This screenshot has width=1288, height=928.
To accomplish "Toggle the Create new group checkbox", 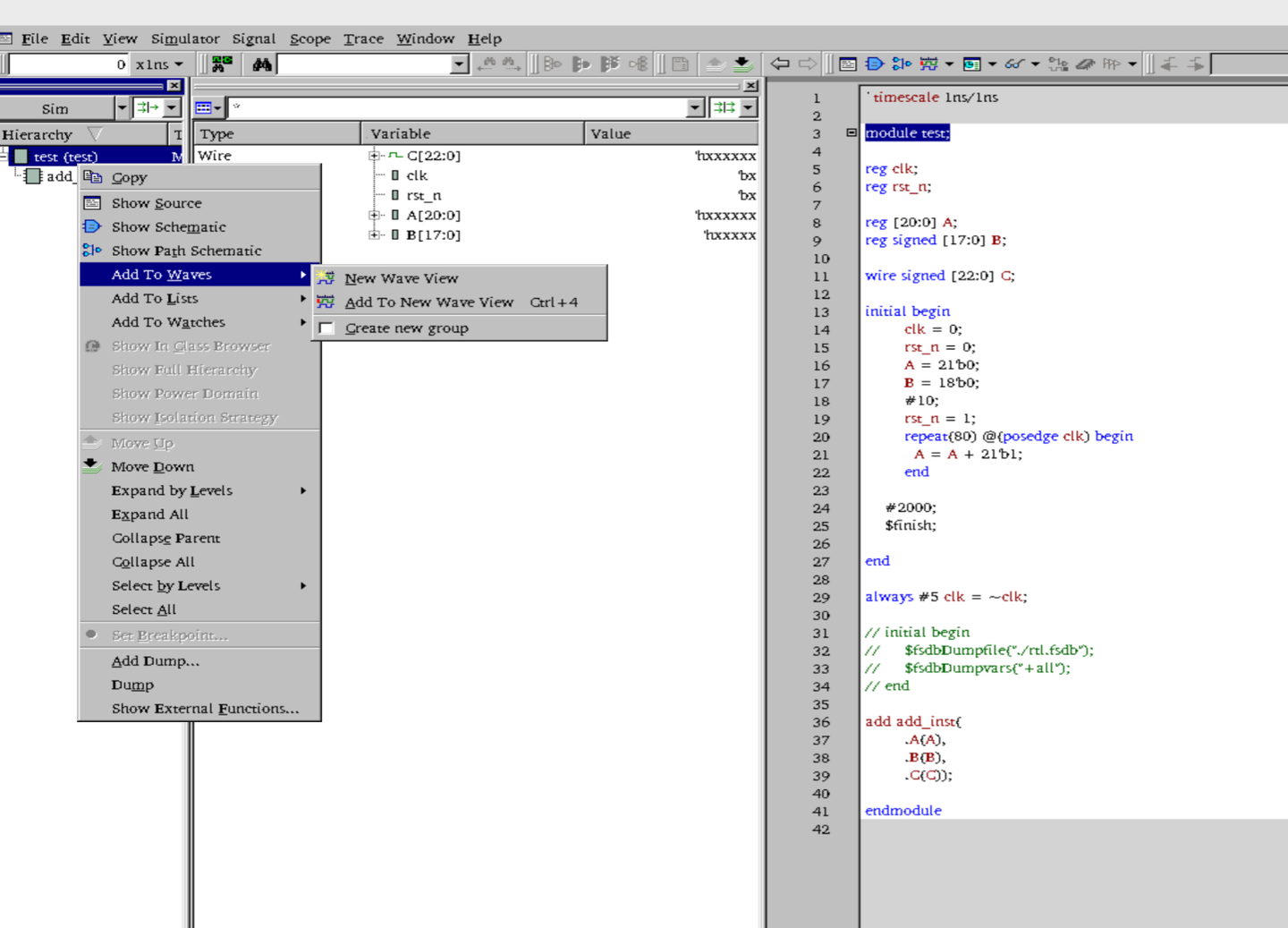I will 327,328.
